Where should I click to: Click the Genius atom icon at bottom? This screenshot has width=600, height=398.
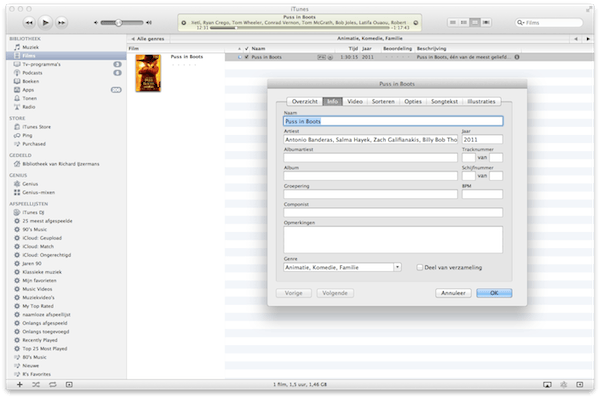coord(564,385)
